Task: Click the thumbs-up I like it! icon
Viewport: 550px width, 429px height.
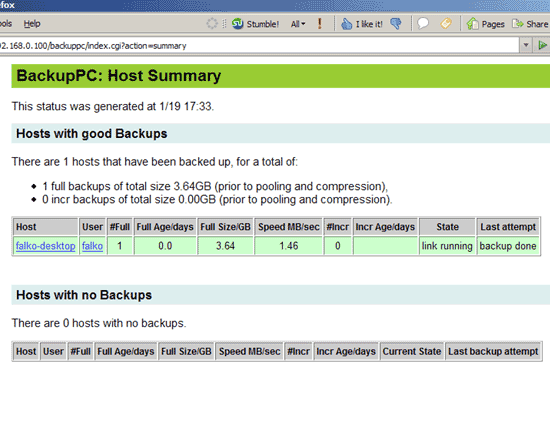Action: [x=346, y=24]
